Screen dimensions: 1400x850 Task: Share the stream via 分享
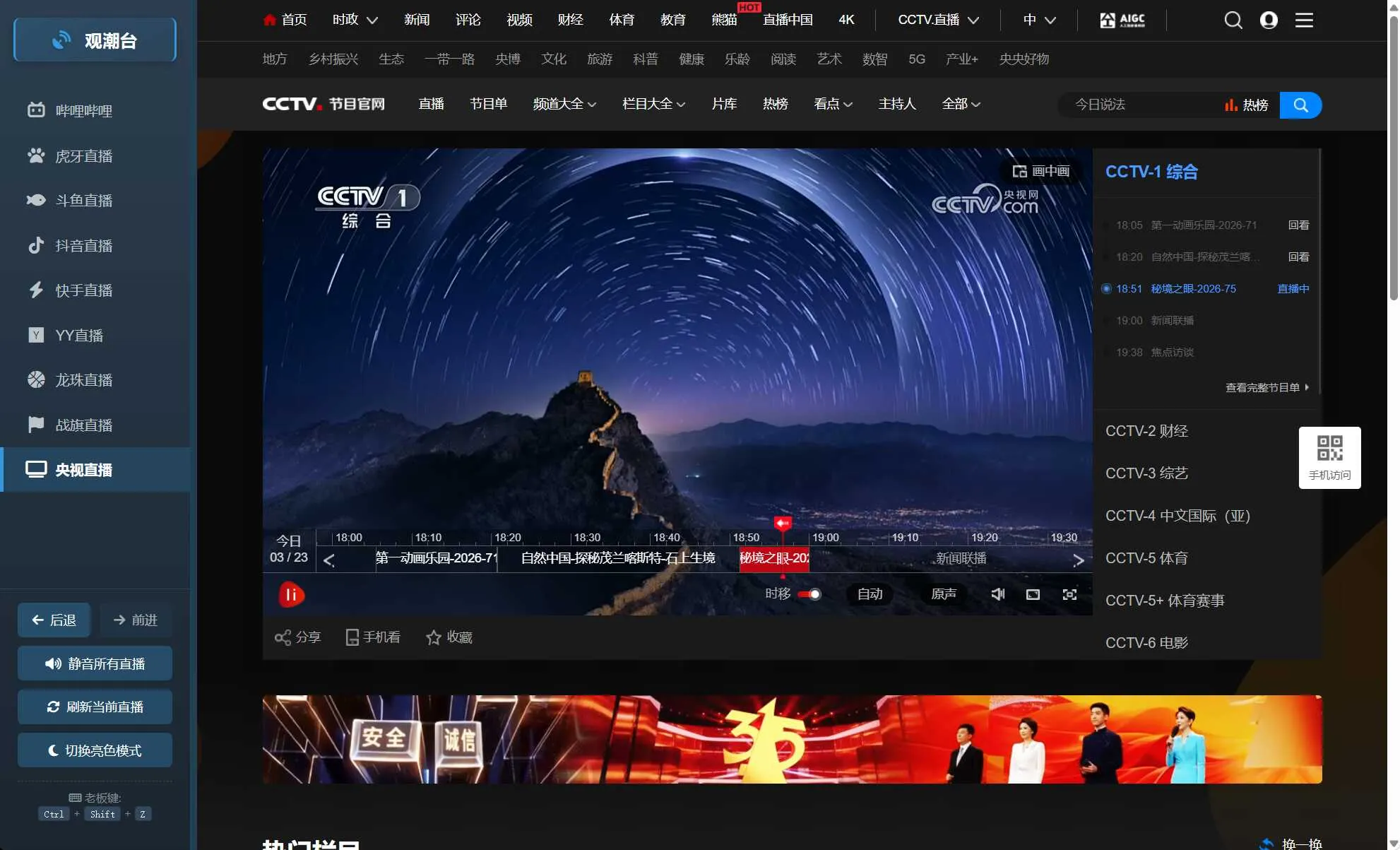pyautogui.click(x=297, y=637)
